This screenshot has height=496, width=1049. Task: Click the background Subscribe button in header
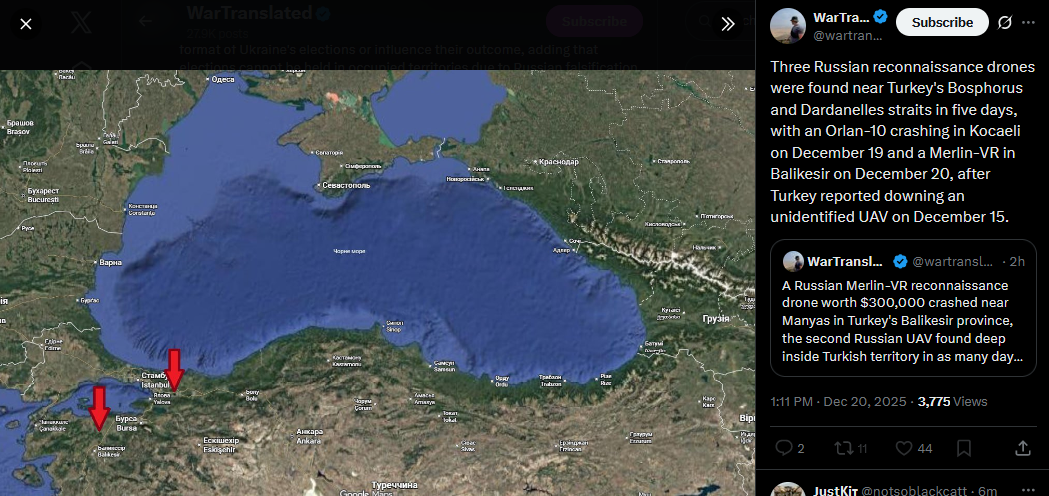pyautogui.click(x=594, y=21)
